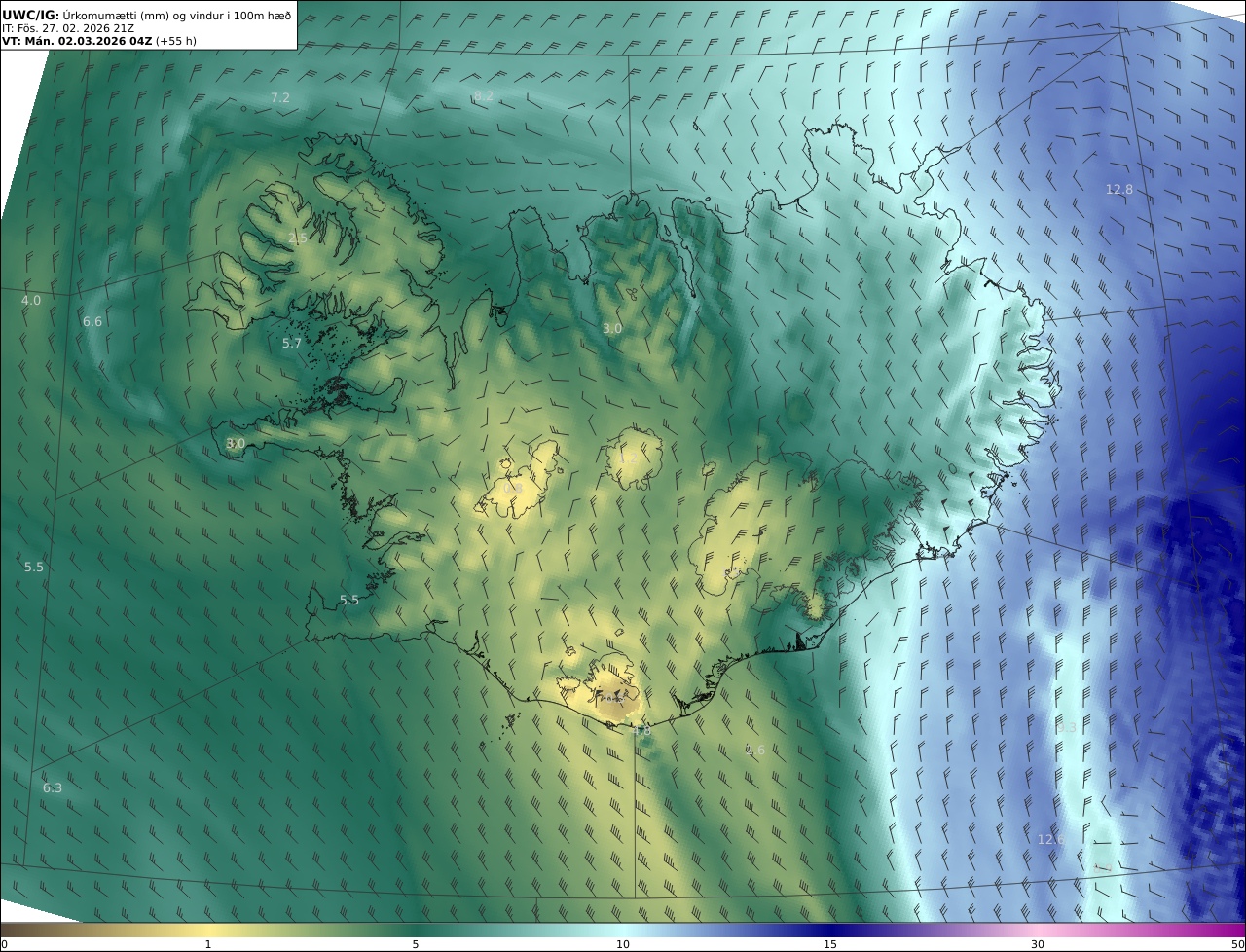
Task: Click the 'VT: Mán. 02.03.2026 04Z' valid time
Action: tap(76, 41)
